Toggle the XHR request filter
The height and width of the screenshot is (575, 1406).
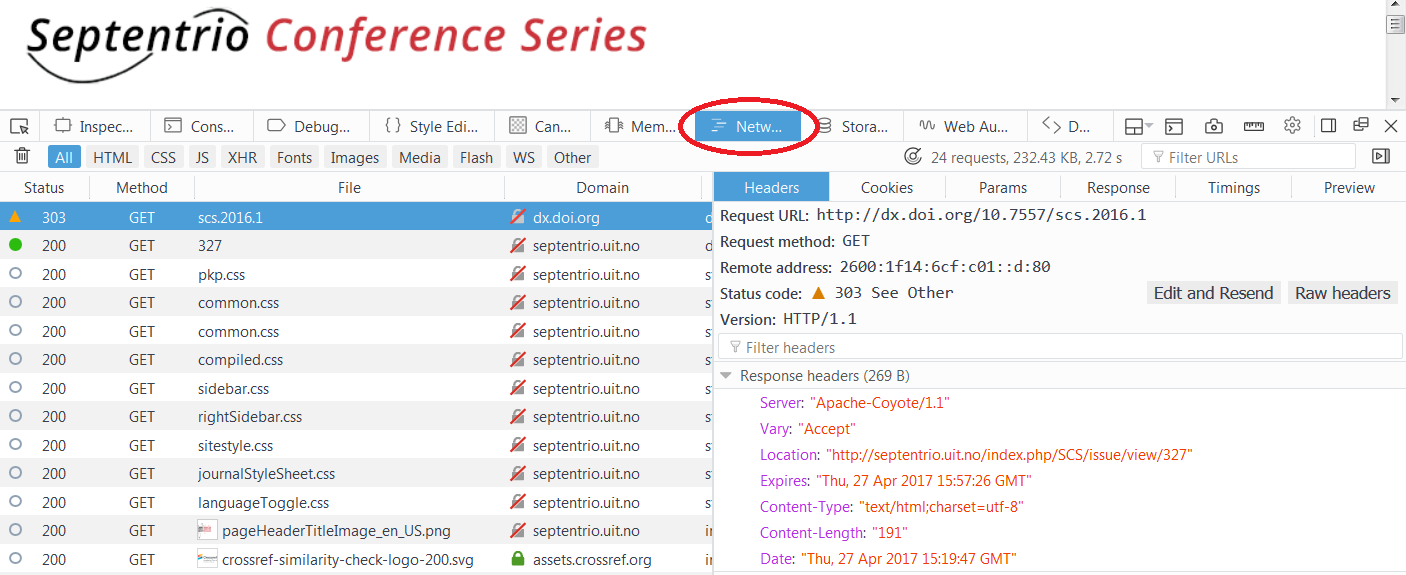tap(242, 157)
